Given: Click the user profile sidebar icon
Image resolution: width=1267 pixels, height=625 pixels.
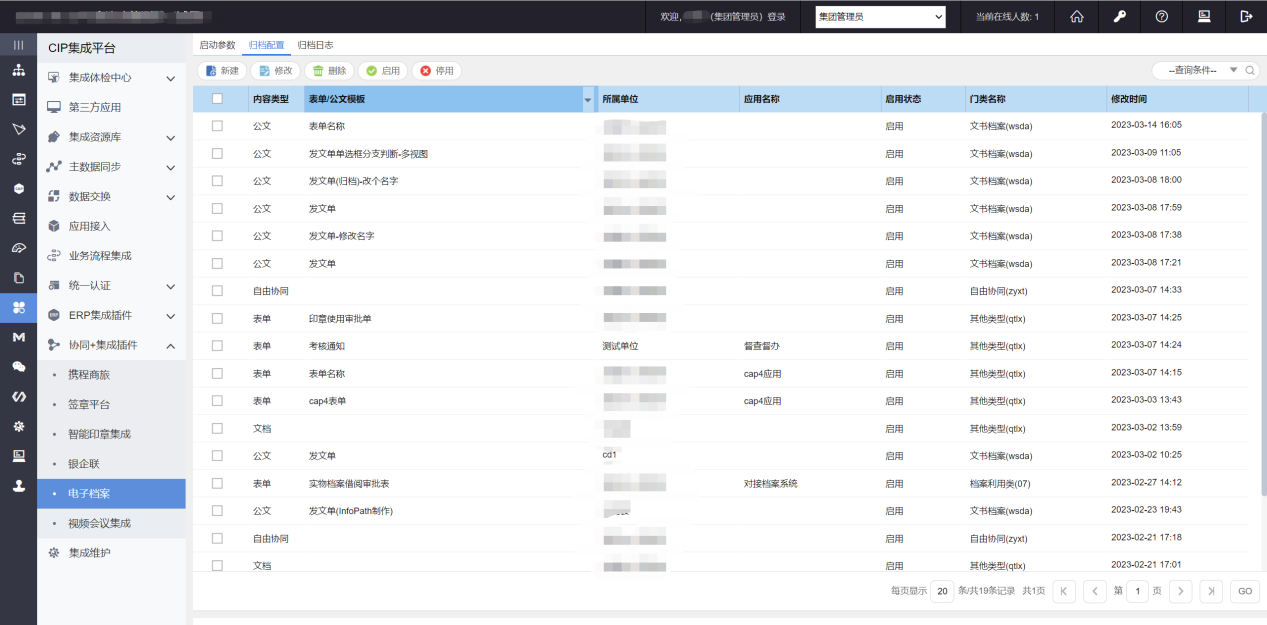Looking at the screenshot, I should [x=18, y=486].
